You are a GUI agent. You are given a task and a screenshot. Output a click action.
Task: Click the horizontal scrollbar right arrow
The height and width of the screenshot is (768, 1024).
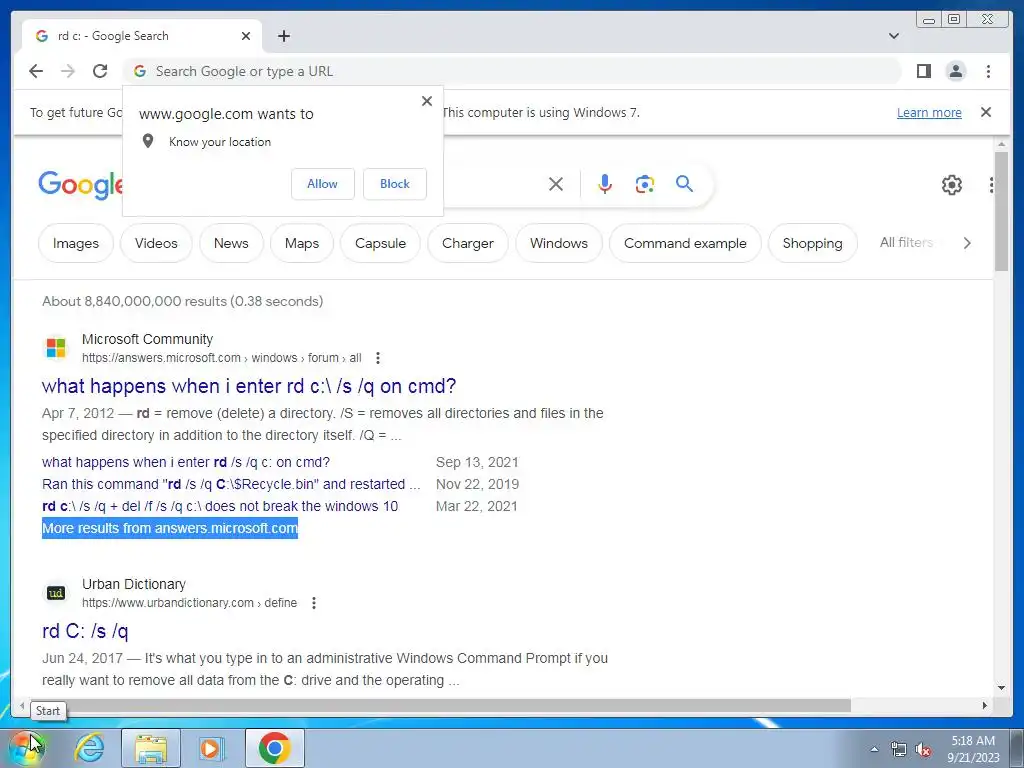point(985,705)
